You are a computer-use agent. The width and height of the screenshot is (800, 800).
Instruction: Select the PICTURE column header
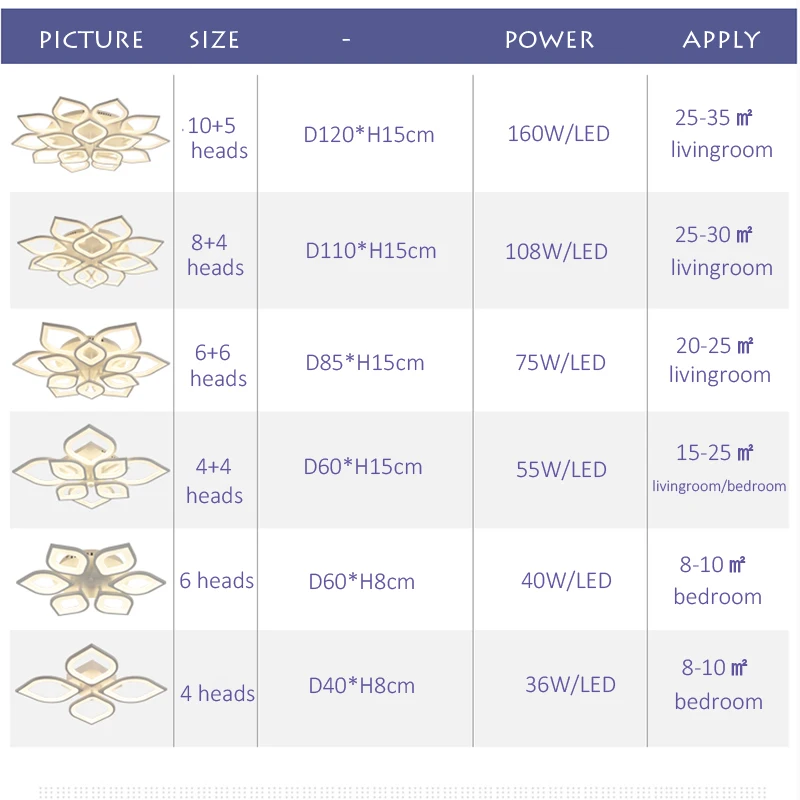click(x=91, y=40)
